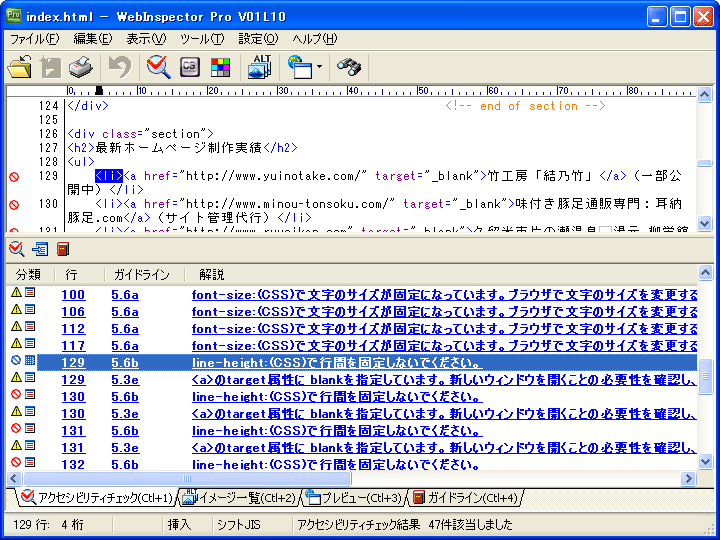
Task: Jump to line 117 link in results
Action: click(73, 346)
